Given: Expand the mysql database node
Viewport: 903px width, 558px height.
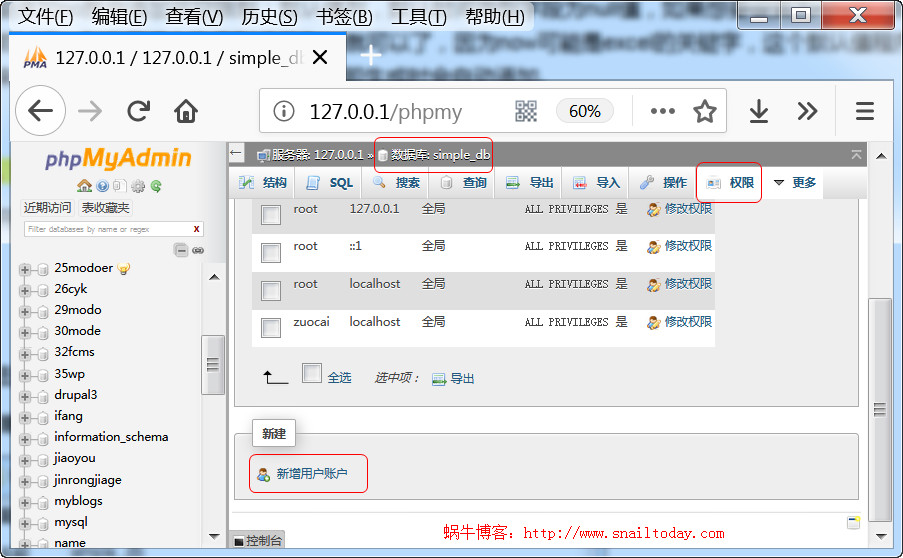Looking at the screenshot, I should [24, 523].
